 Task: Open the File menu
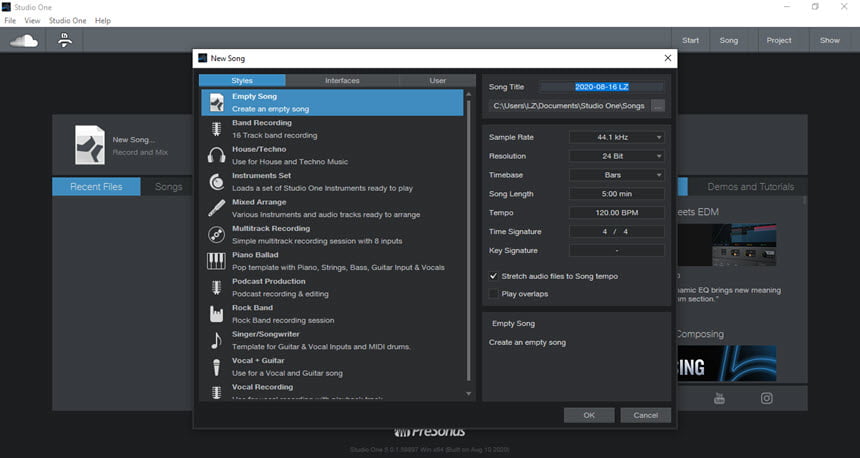point(10,20)
